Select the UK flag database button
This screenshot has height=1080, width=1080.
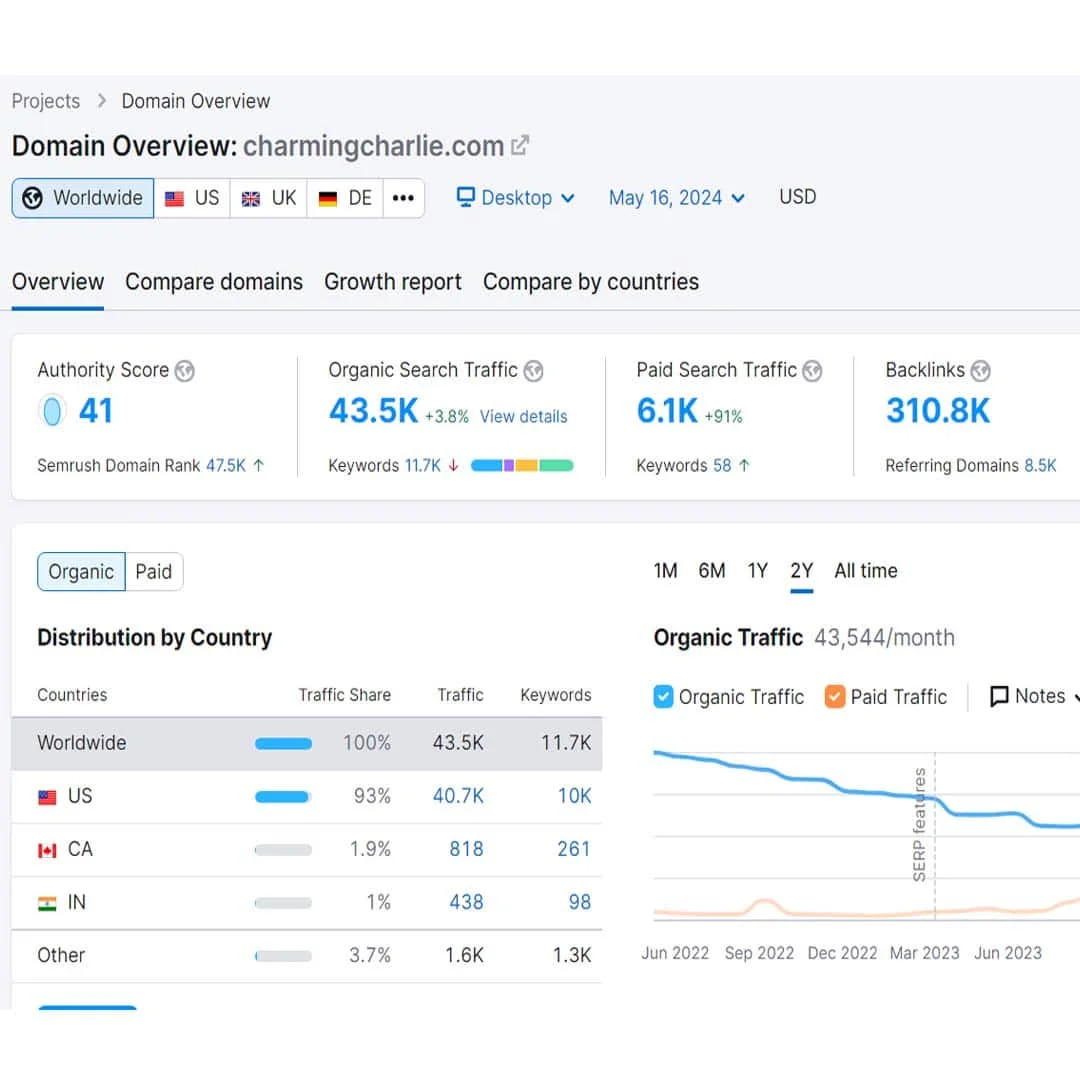click(x=269, y=198)
